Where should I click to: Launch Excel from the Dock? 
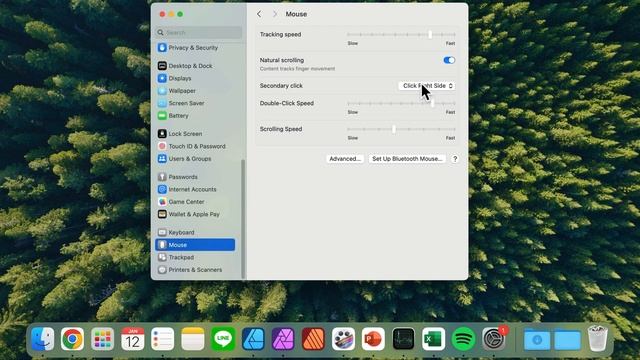433,339
